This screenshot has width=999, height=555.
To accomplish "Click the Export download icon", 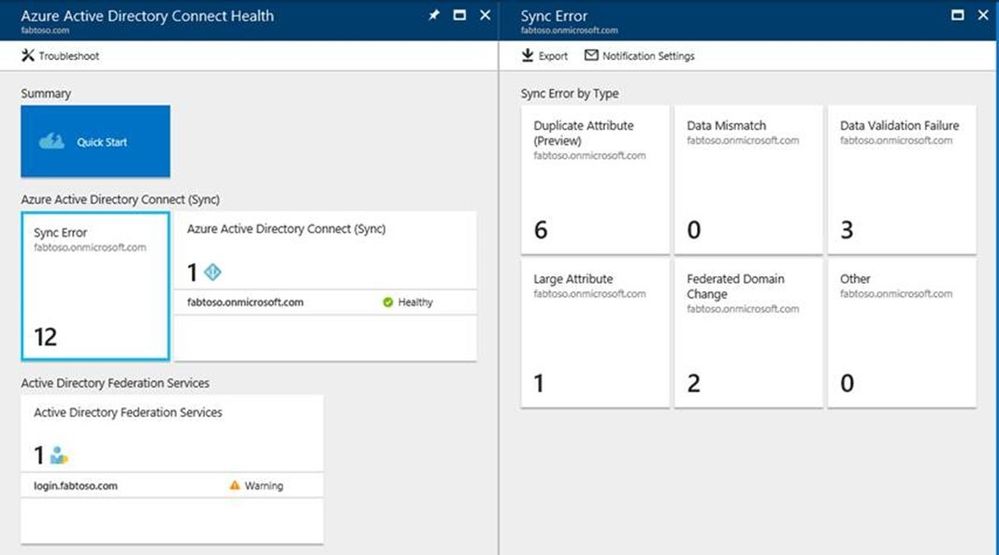I will tap(528, 55).
